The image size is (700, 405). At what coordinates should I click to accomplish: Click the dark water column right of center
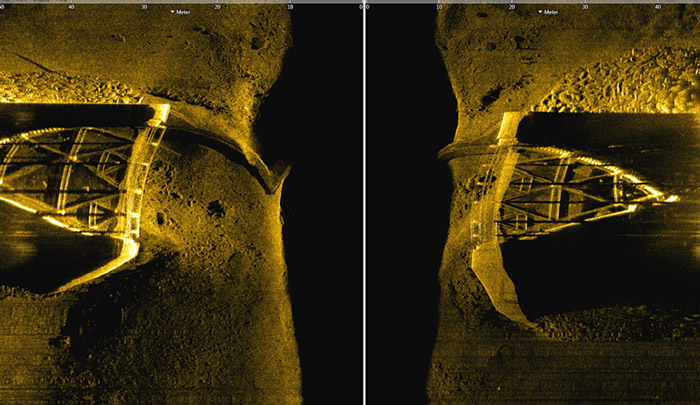pyautogui.click(x=400, y=200)
